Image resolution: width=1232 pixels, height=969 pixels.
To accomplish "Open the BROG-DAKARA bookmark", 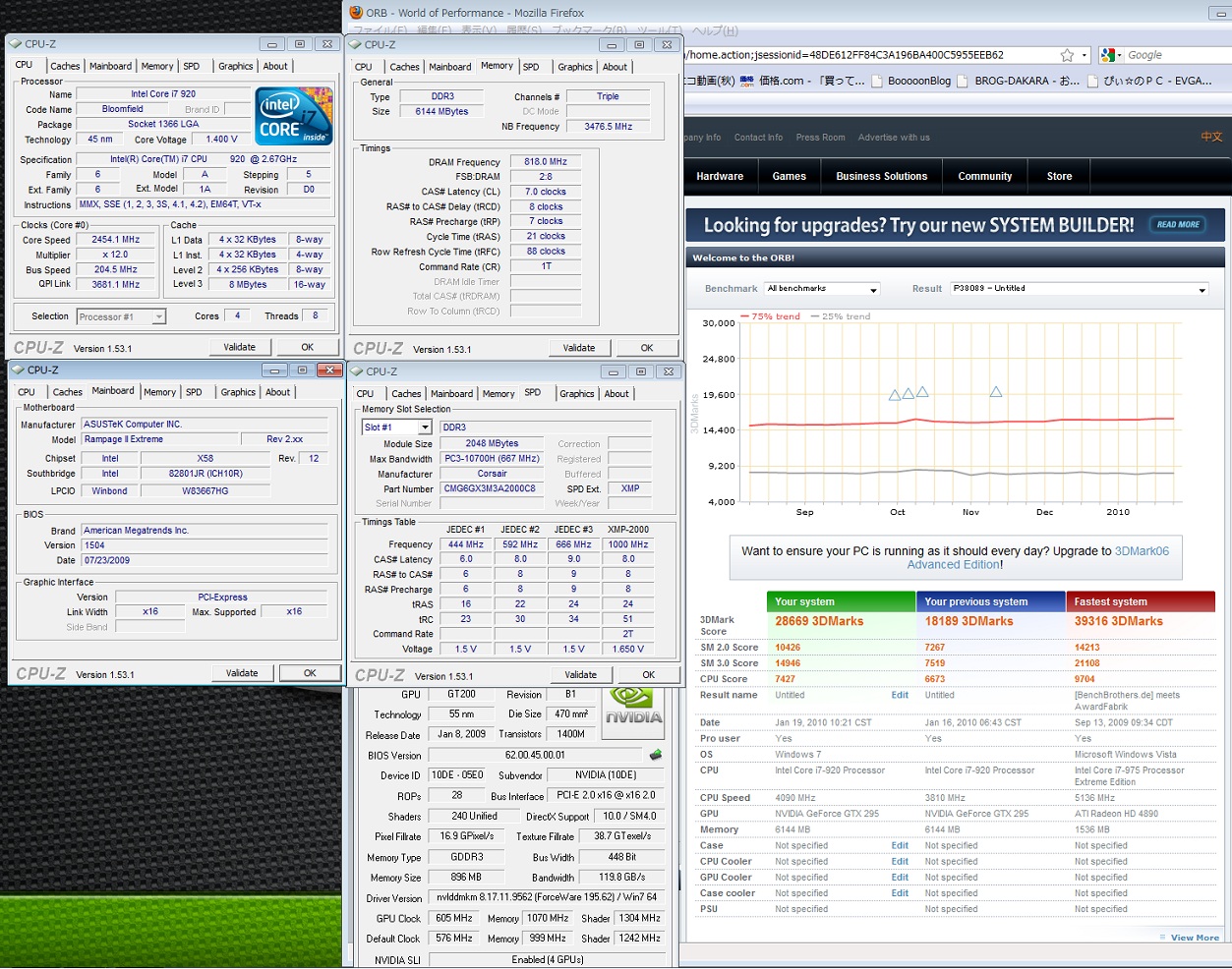I will pyautogui.click(x=1019, y=81).
